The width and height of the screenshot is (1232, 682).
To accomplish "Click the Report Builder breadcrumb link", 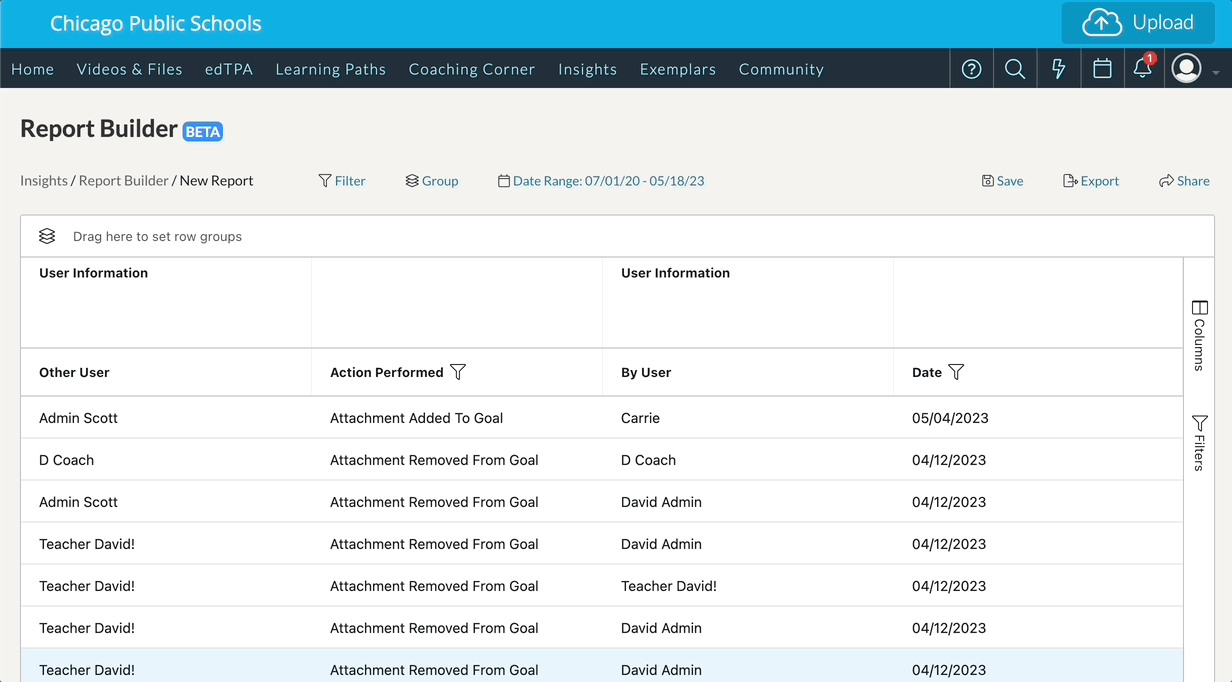I will coord(123,181).
